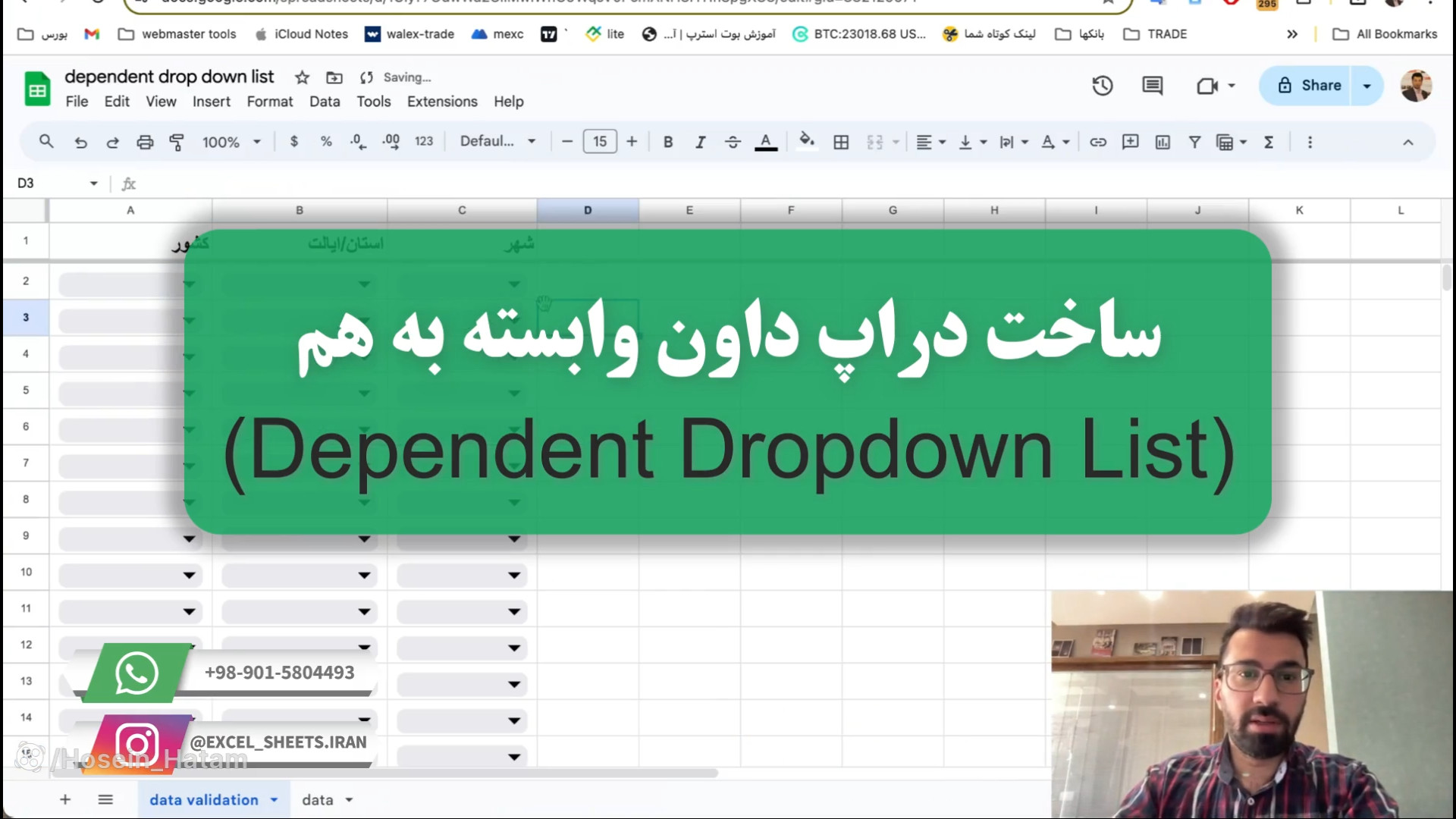1456x819 pixels.
Task: Click the Name box showing D3
Action: click(x=57, y=184)
